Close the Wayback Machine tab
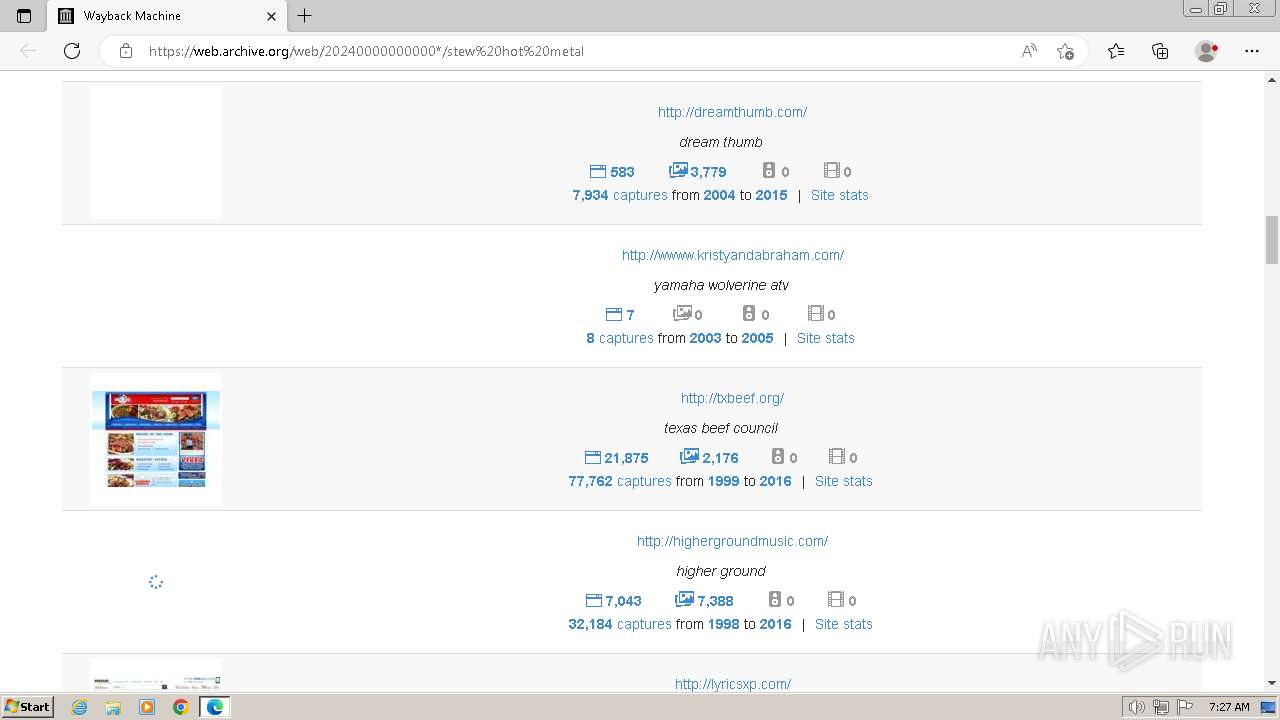Viewport: 1280px width, 720px height. pyautogui.click(x=271, y=16)
